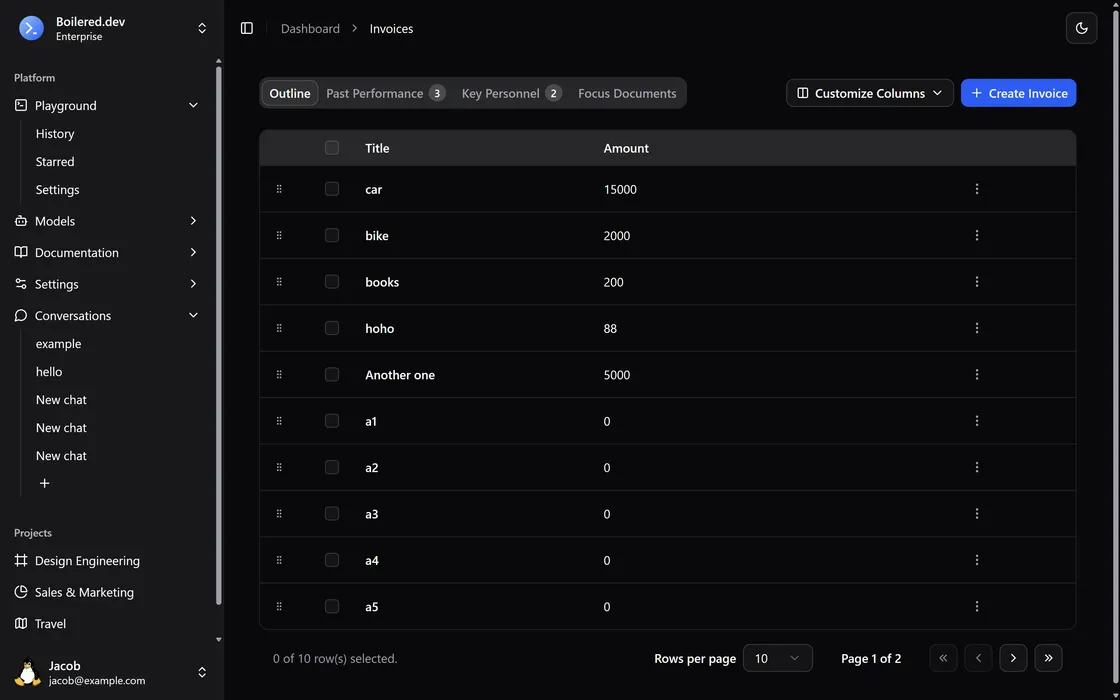Open rows per page selector

tap(777, 658)
